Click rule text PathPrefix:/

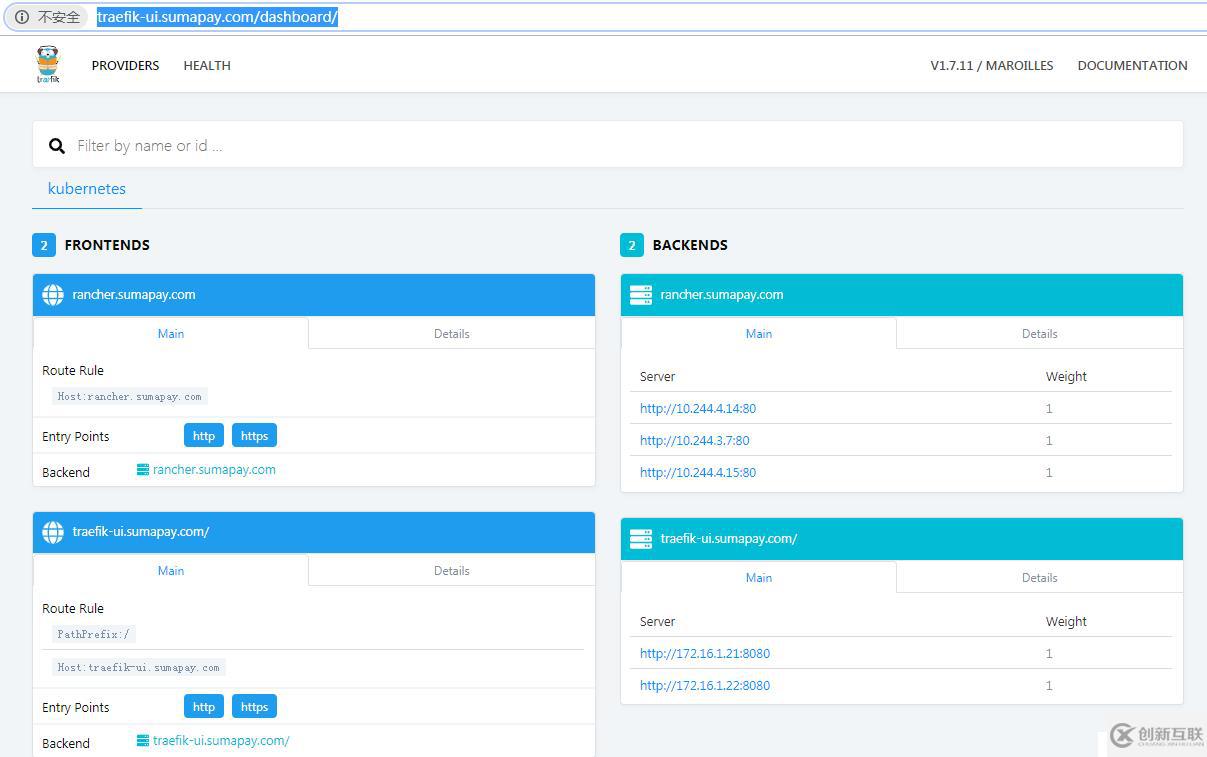coord(94,634)
